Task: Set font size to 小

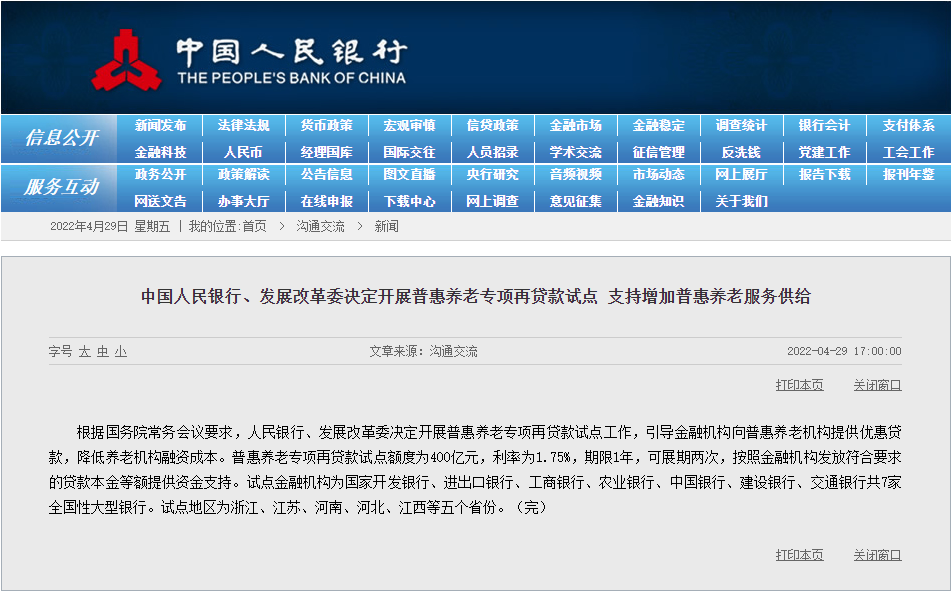Action: (x=121, y=352)
